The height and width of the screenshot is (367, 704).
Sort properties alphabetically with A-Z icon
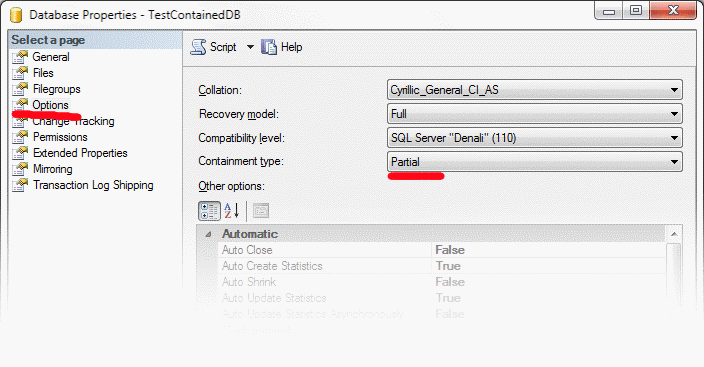pyautogui.click(x=232, y=211)
